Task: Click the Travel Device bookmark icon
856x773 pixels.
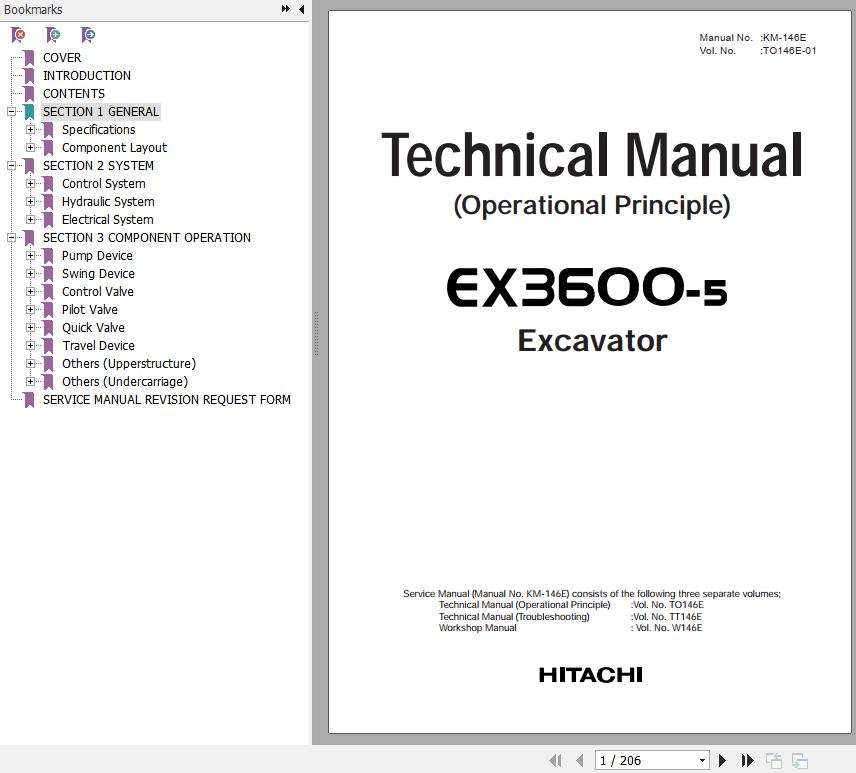Action: pyautogui.click(x=49, y=346)
